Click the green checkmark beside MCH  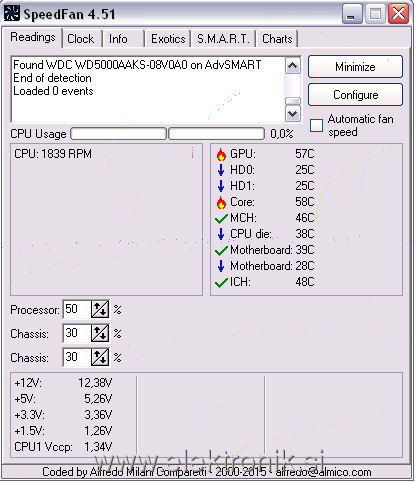click(221, 218)
